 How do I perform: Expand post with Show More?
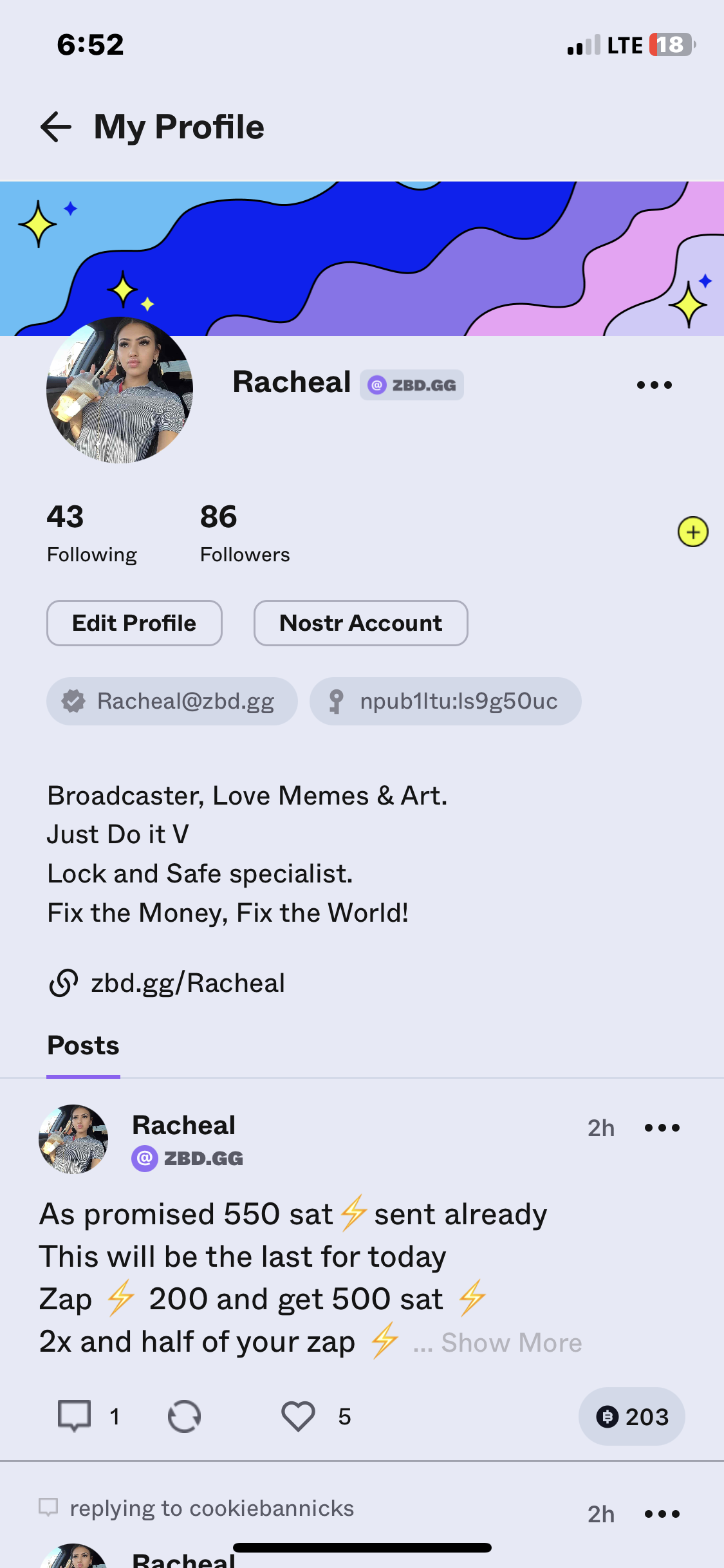(511, 1343)
